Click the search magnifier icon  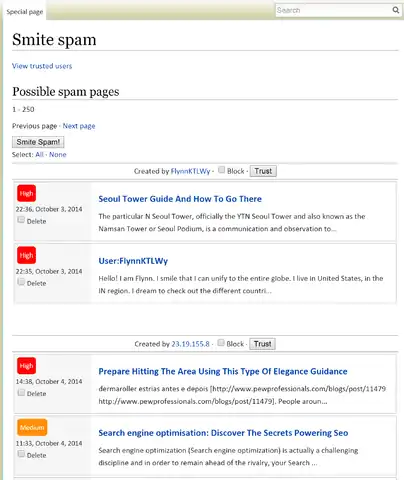(395, 10)
